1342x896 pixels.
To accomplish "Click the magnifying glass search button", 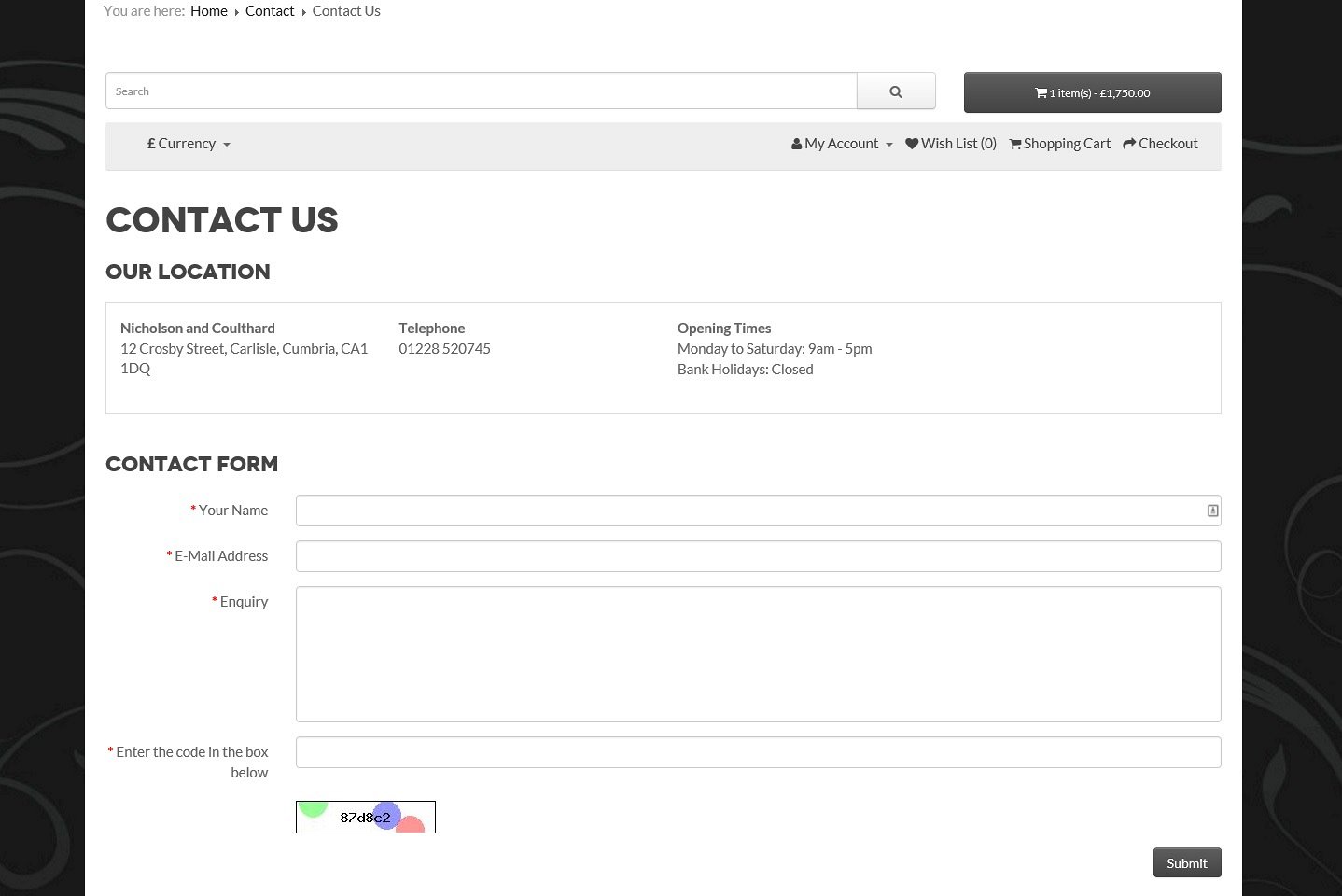I will click(896, 91).
